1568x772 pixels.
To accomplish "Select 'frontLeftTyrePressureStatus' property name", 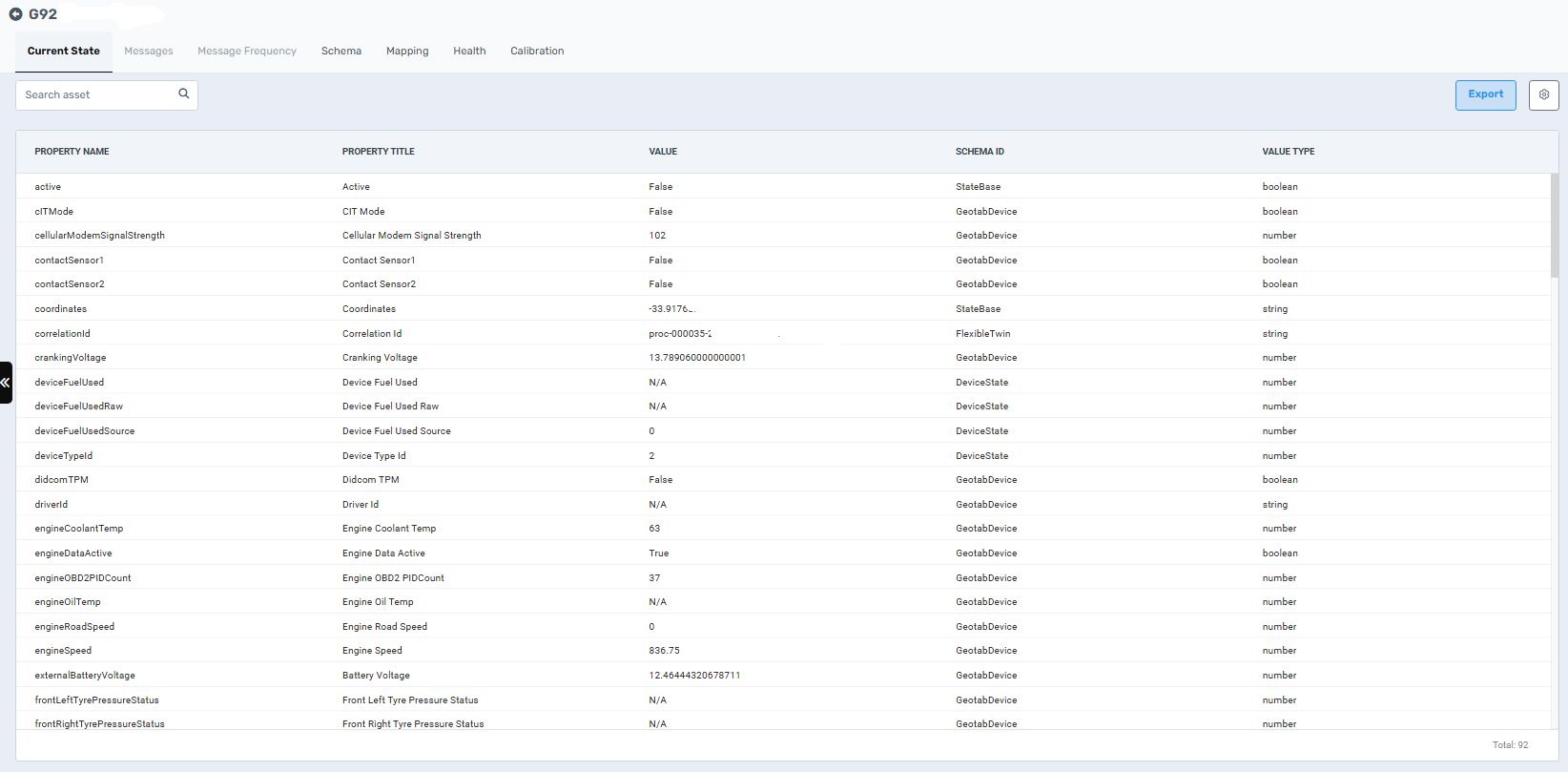I will pyautogui.click(x=96, y=700).
